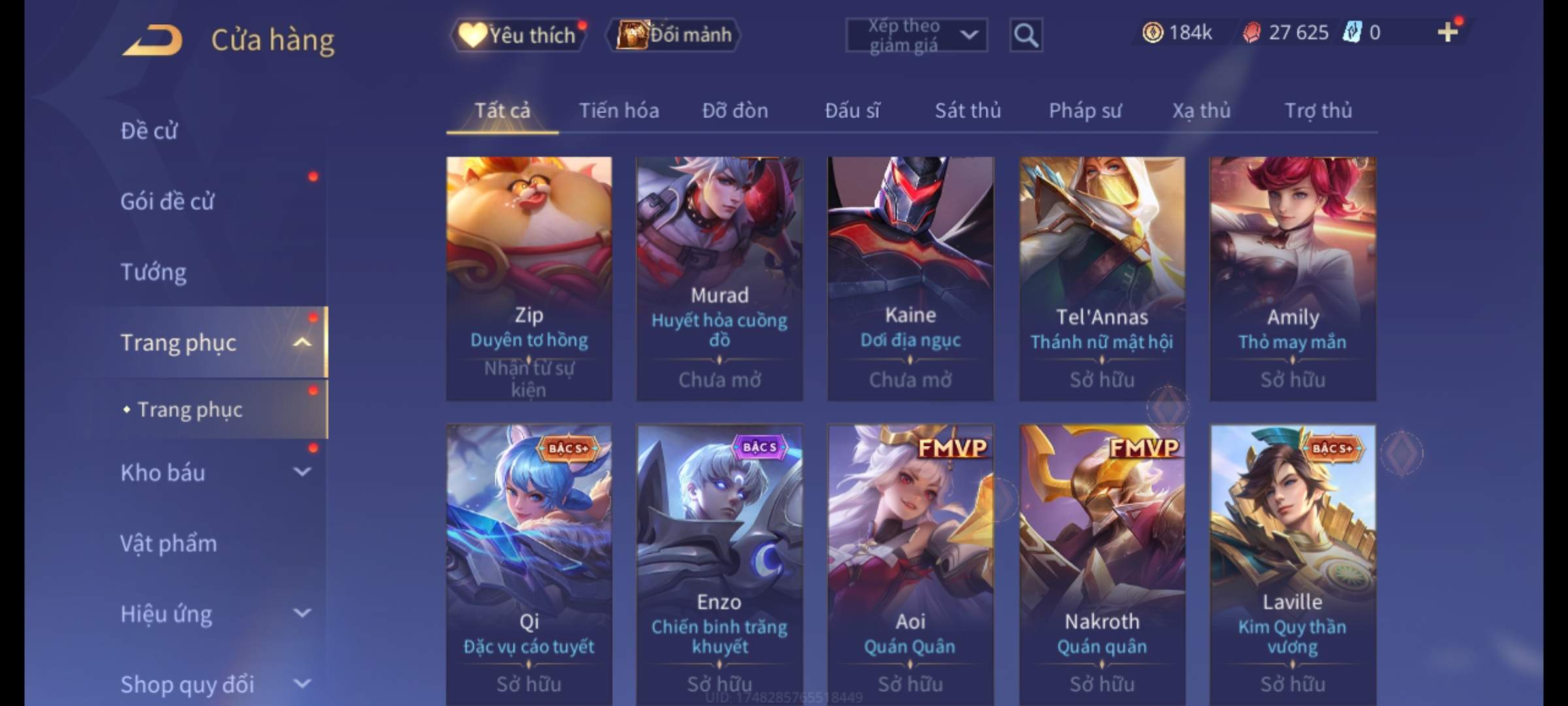Open the Murad Huyết hỏa cuồng đồ skin
The height and width of the screenshot is (706, 1568).
(x=719, y=278)
